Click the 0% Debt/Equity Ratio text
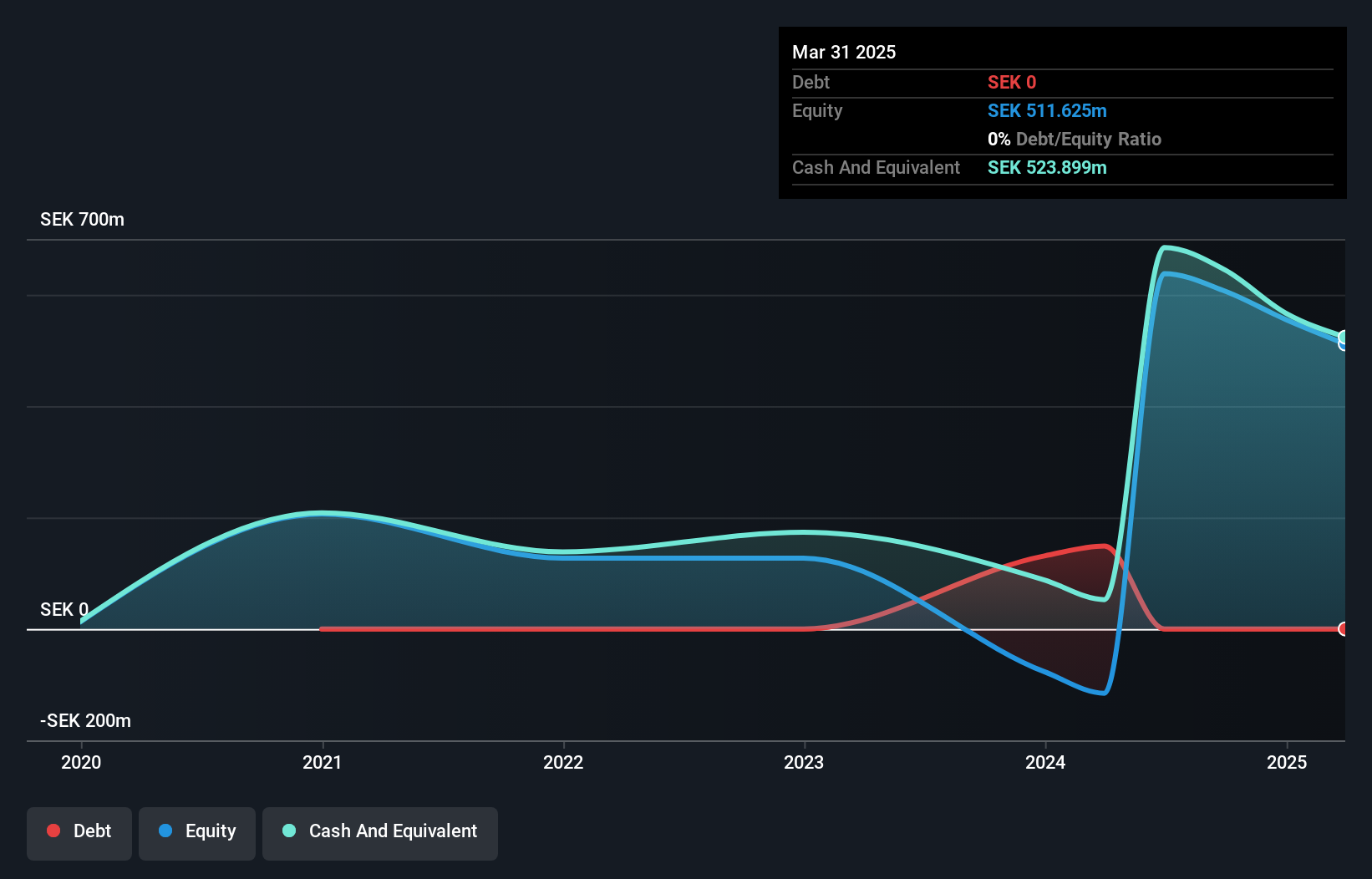The width and height of the screenshot is (1372, 879). point(1075,140)
